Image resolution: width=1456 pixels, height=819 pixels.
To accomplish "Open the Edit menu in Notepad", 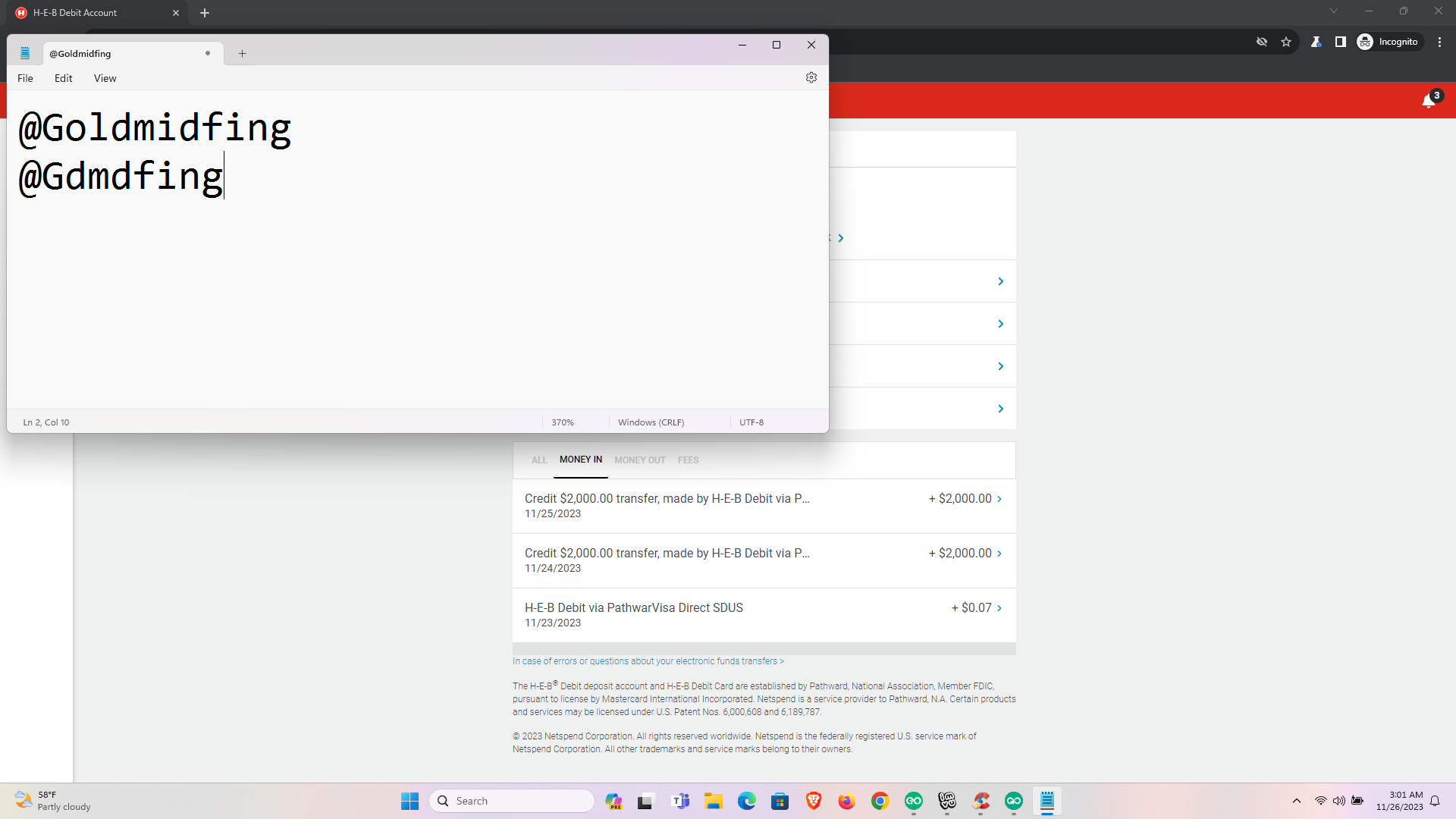I will tap(64, 78).
